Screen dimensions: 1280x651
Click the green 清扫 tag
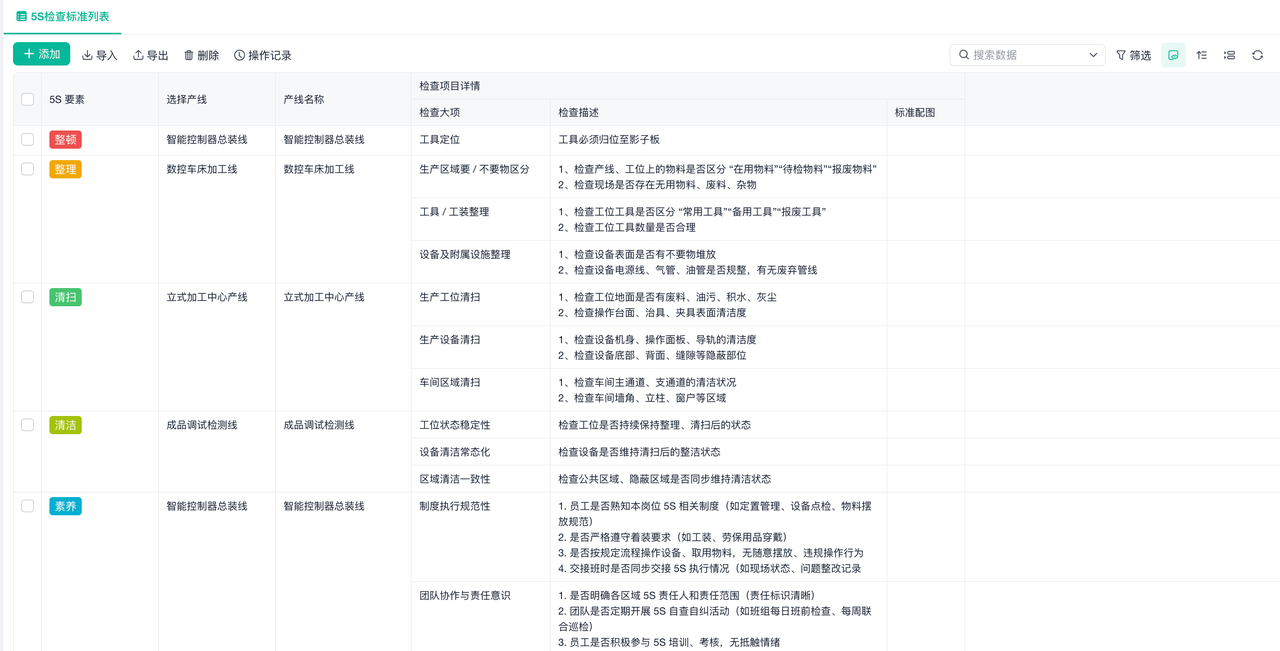pyautogui.click(x=65, y=297)
